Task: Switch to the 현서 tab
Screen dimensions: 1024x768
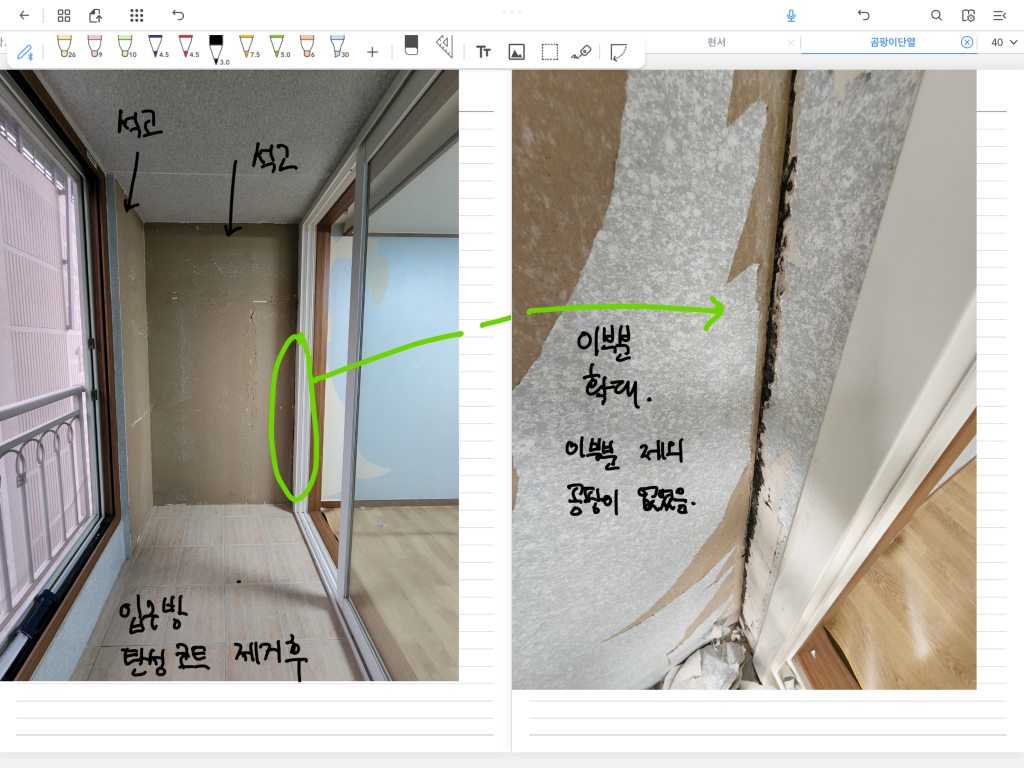Action: coord(716,42)
